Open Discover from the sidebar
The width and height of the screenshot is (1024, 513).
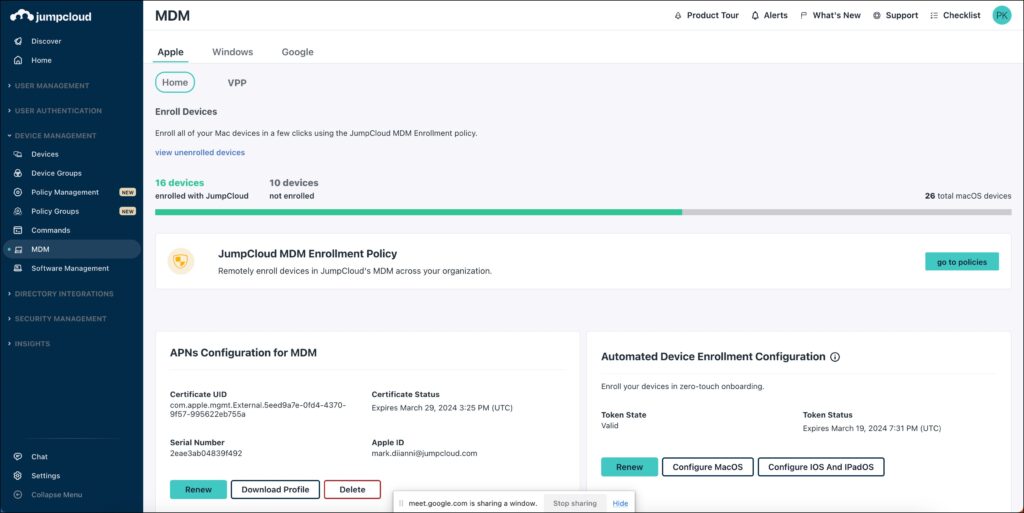[45, 41]
